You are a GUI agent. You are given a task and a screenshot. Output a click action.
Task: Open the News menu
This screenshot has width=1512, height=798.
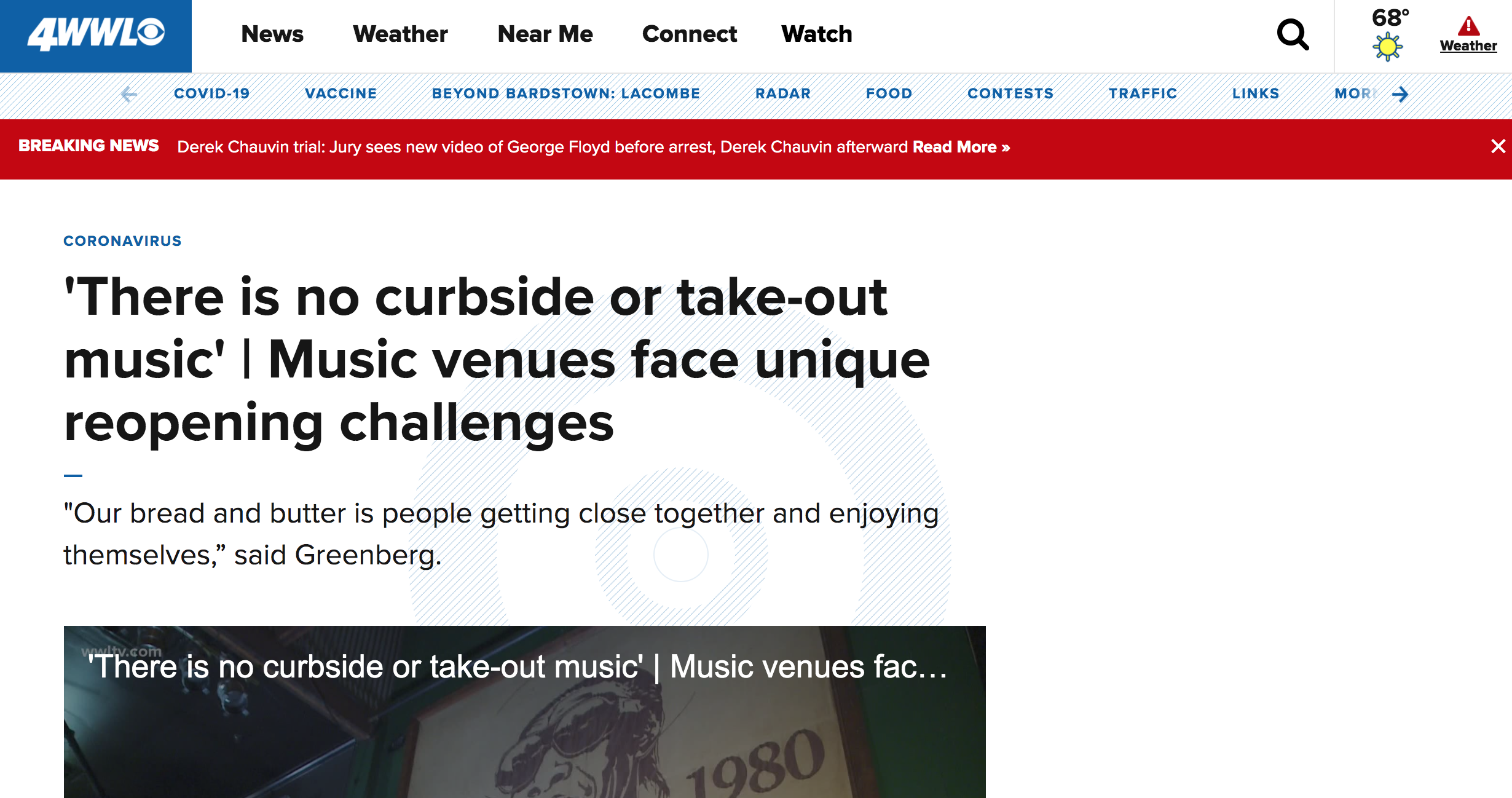pos(272,34)
